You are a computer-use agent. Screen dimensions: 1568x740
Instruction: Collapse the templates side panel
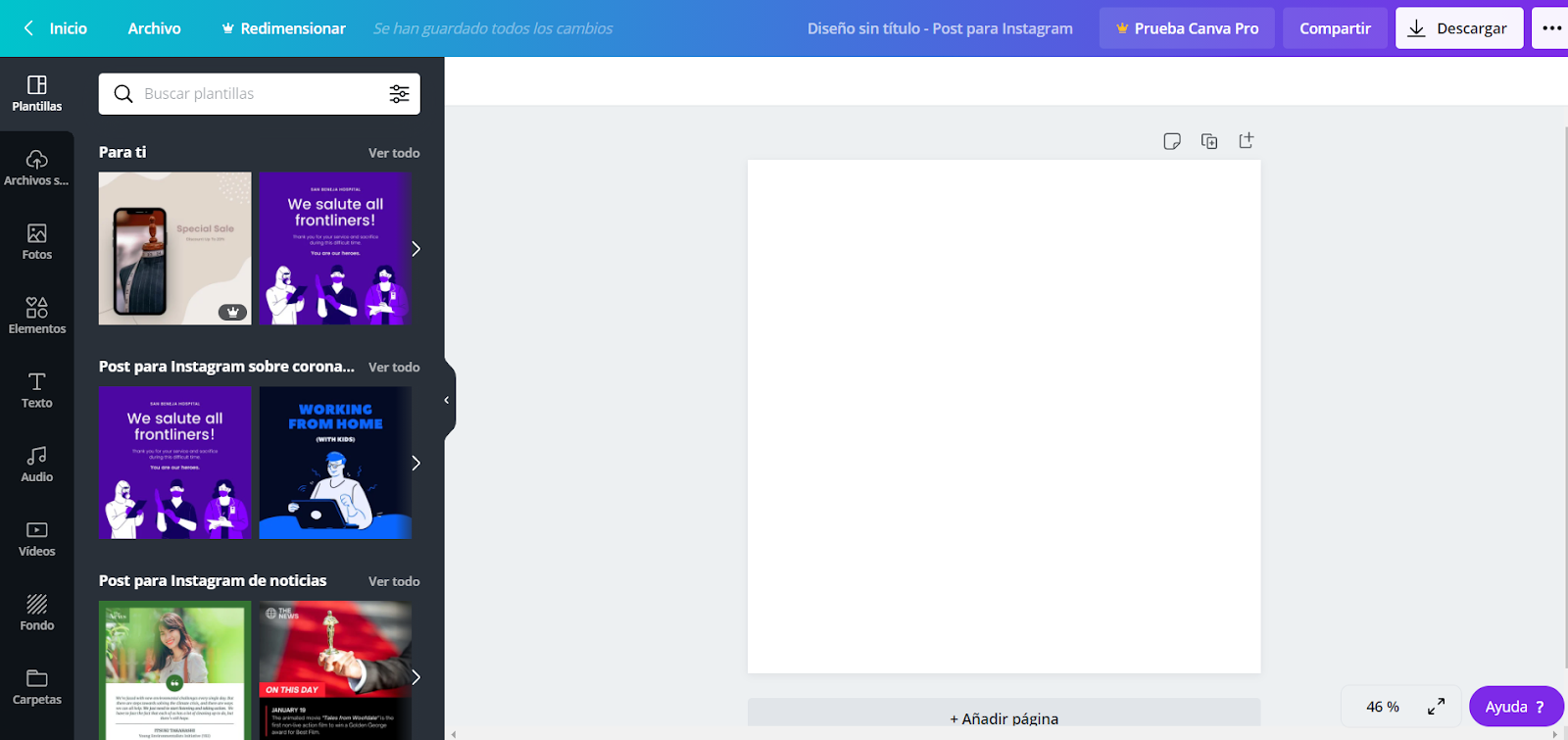click(x=447, y=400)
